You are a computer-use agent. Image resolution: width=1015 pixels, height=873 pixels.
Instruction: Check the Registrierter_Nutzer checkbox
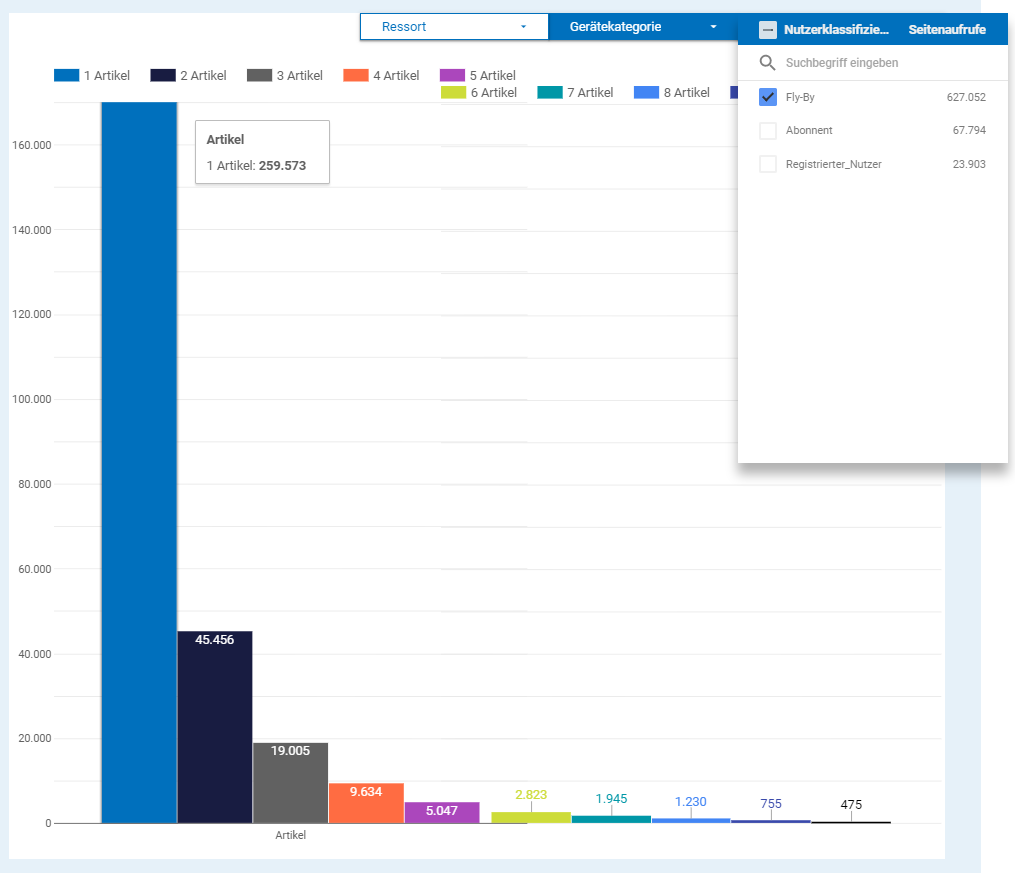pyautogui.click(x=768, y=164)
